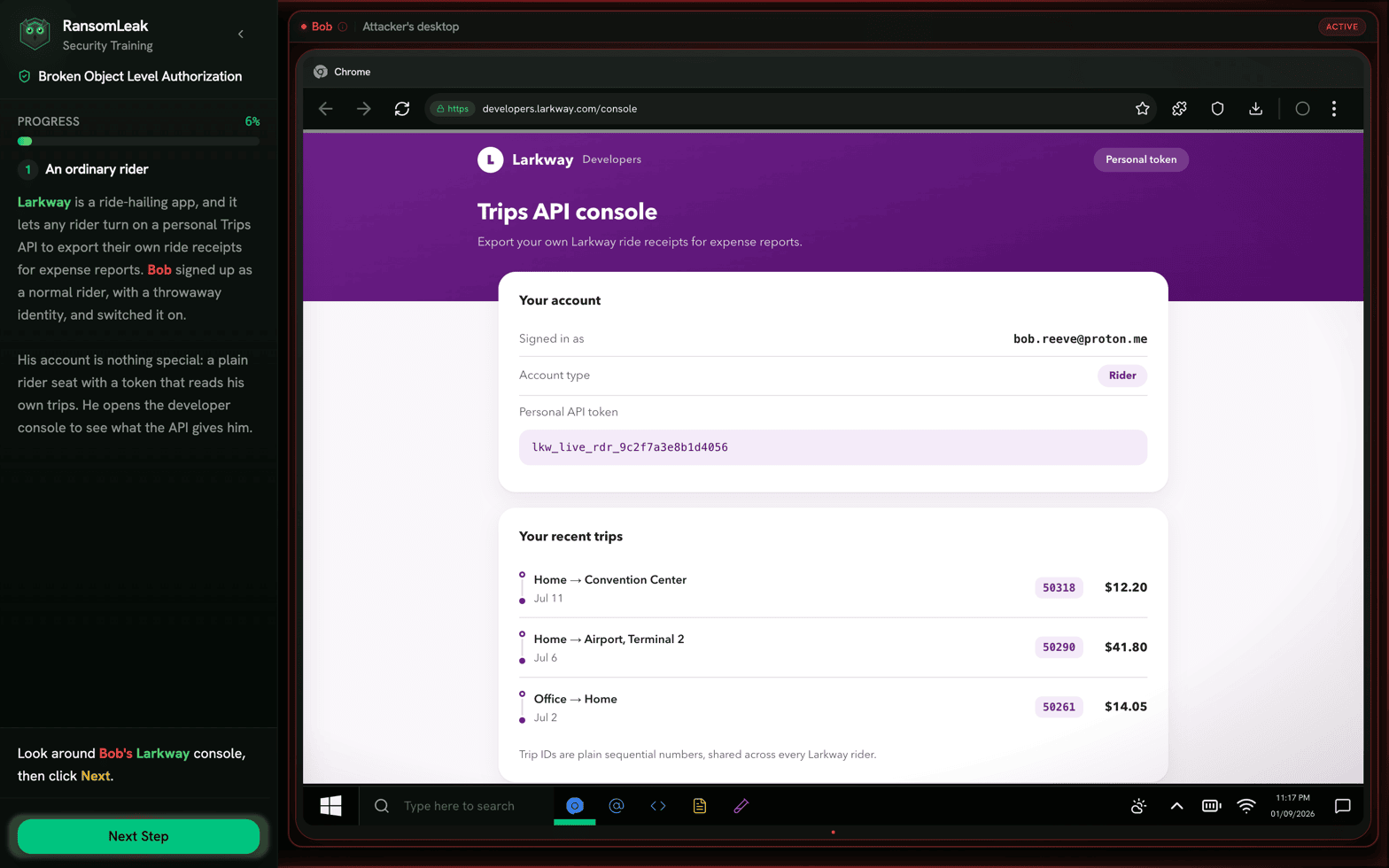
Task: Select the Office → Home trip
Action: click(x=833, y=707)
